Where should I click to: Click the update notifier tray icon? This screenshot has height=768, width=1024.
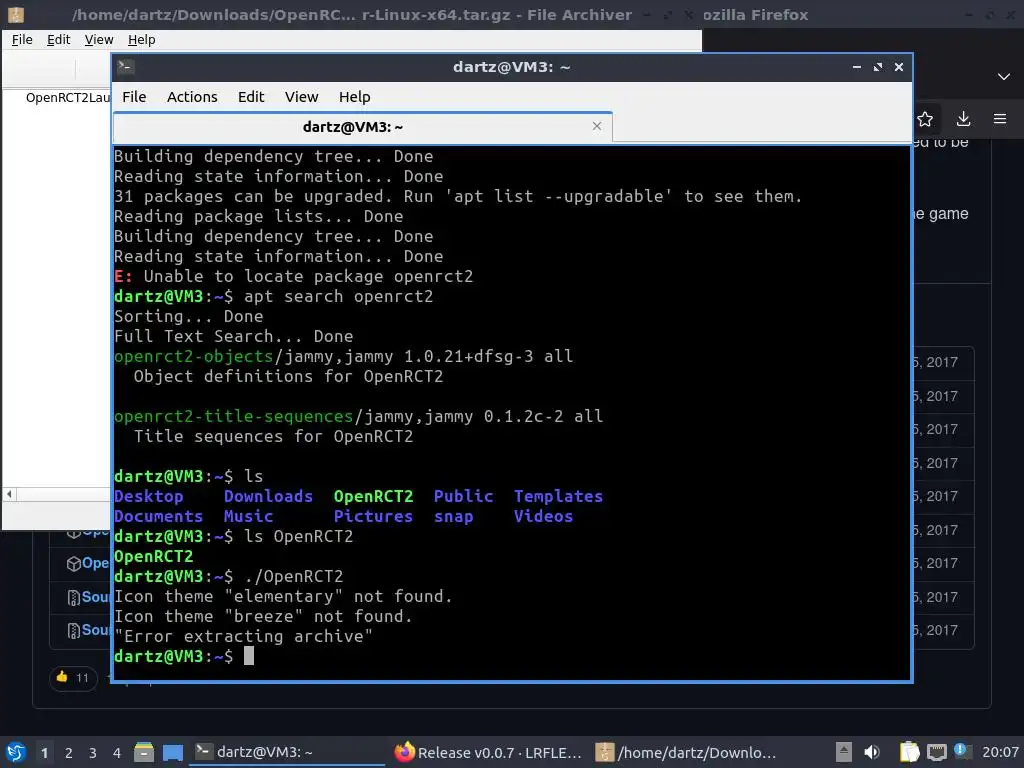[961, 750]
